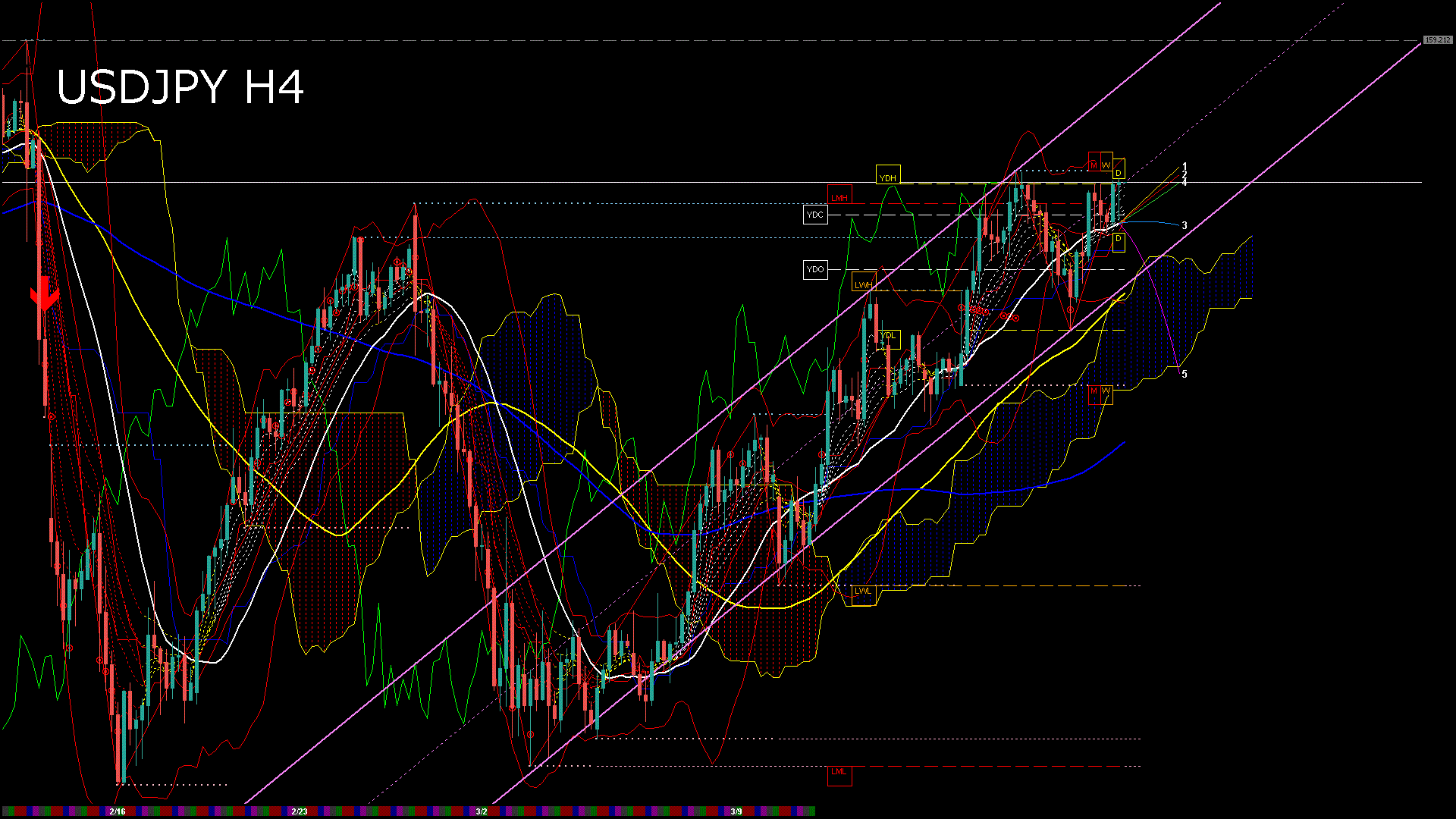Click the USDJPY H4 chart title
1456x819 pixels.
pos(180,87)
